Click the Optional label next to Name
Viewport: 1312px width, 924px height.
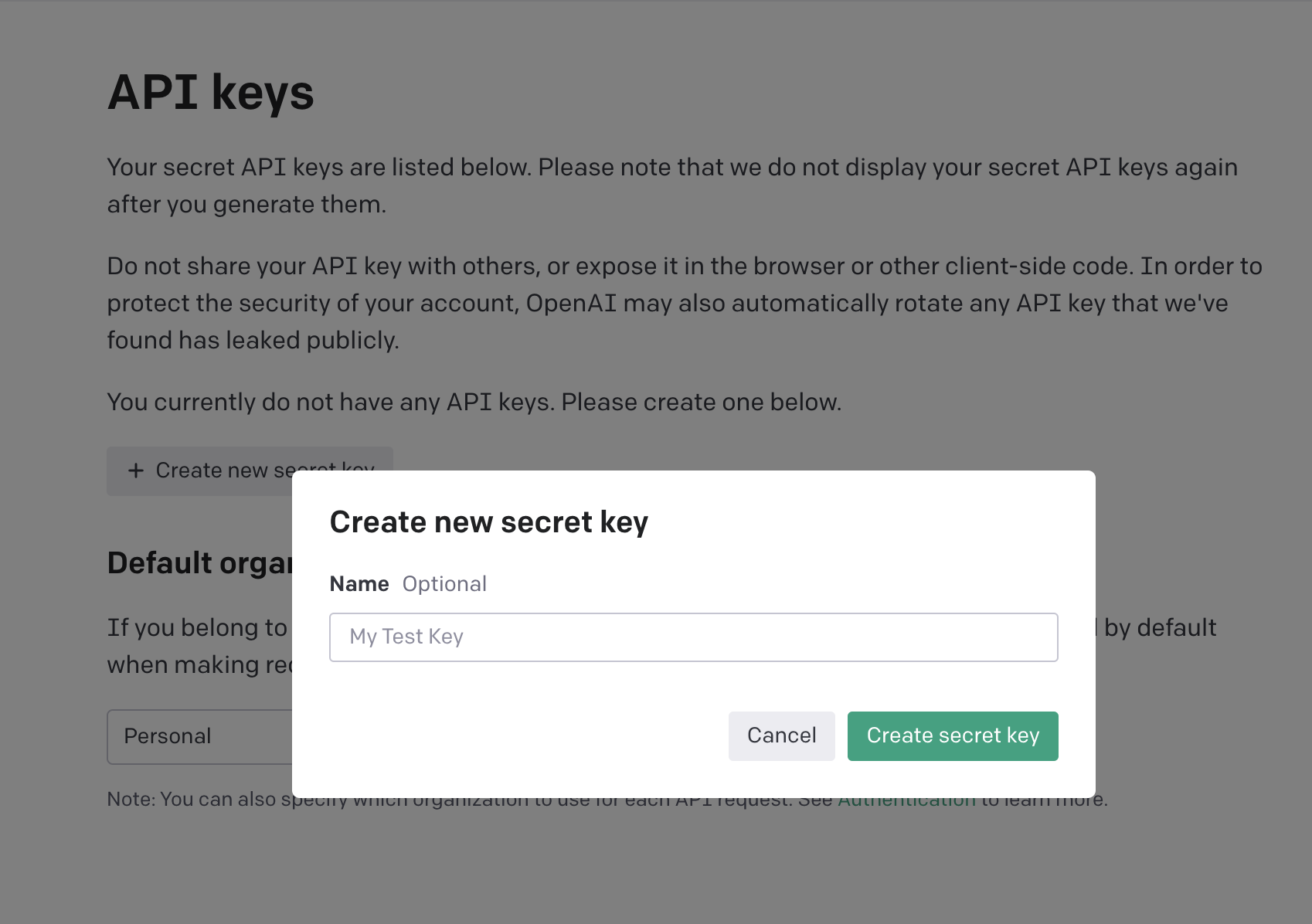click(444, 584)
